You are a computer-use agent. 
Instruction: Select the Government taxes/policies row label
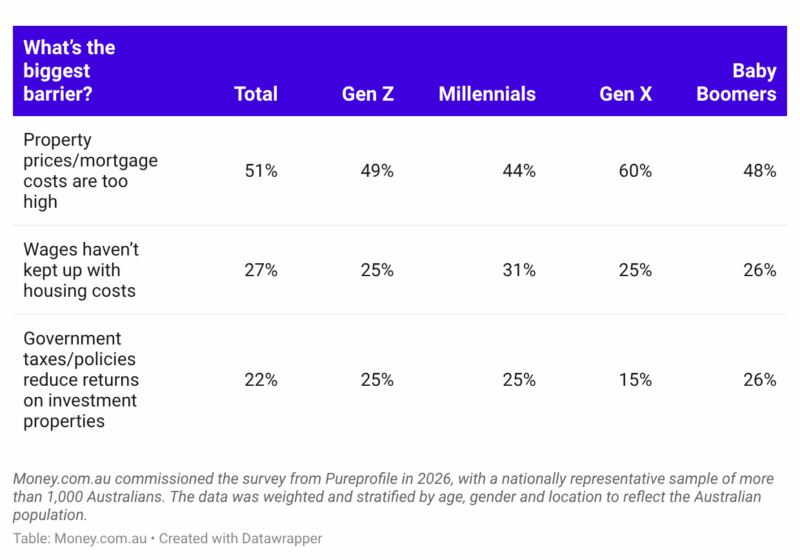point(81,380)
